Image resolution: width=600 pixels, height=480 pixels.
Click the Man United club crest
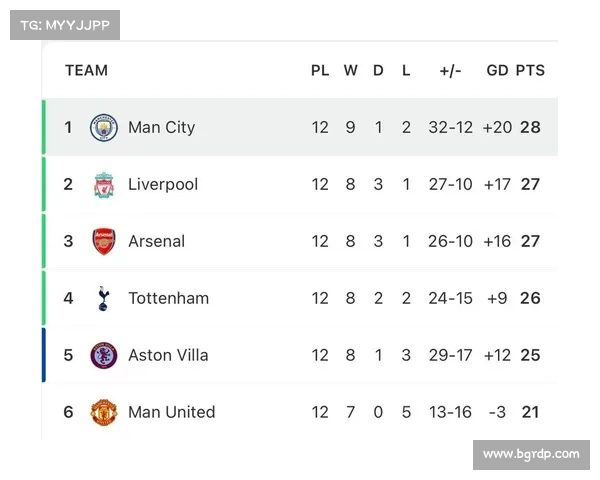(x=104, y=412)
